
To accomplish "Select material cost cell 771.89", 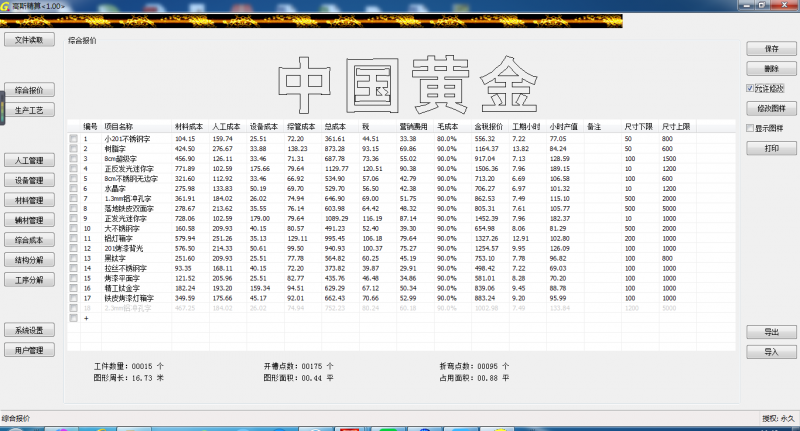I will point(185,168).
